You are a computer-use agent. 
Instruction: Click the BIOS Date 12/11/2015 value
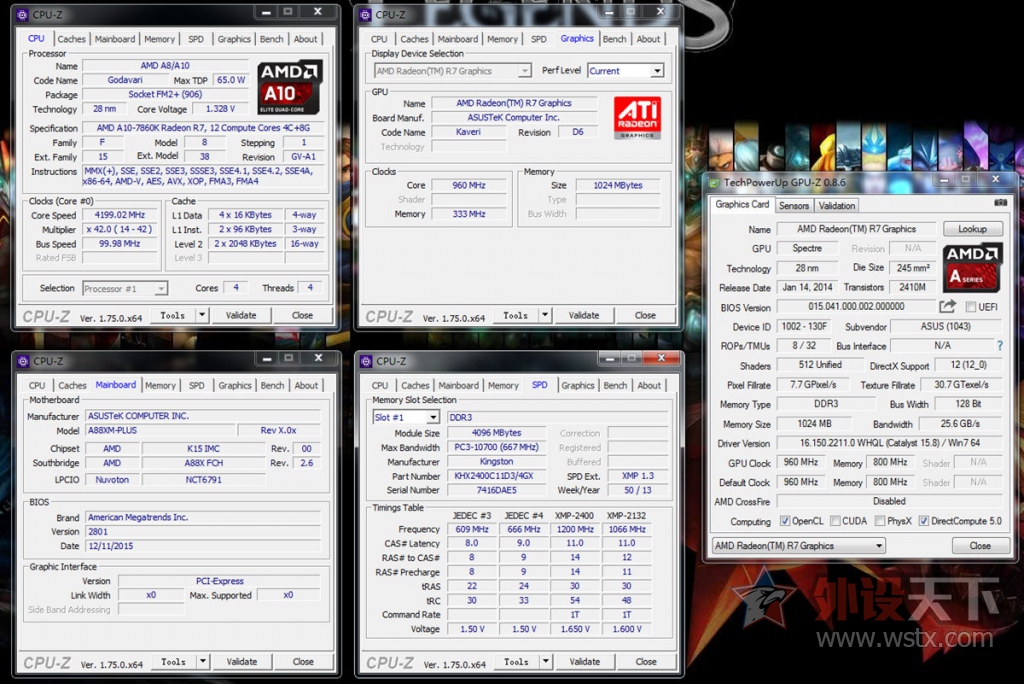click(x=202, y=546)
